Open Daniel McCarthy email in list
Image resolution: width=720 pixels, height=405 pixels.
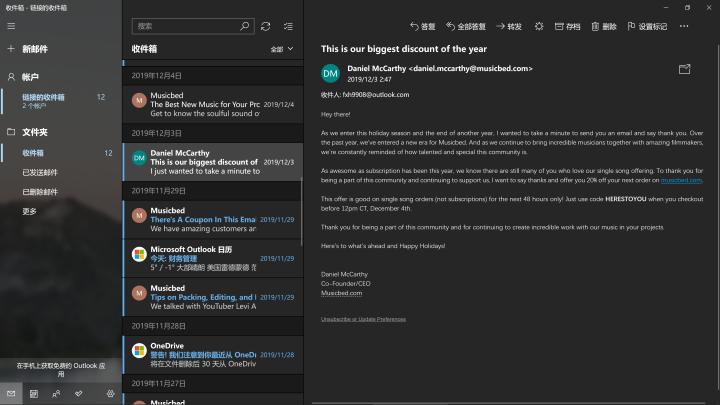pos(213,162)
